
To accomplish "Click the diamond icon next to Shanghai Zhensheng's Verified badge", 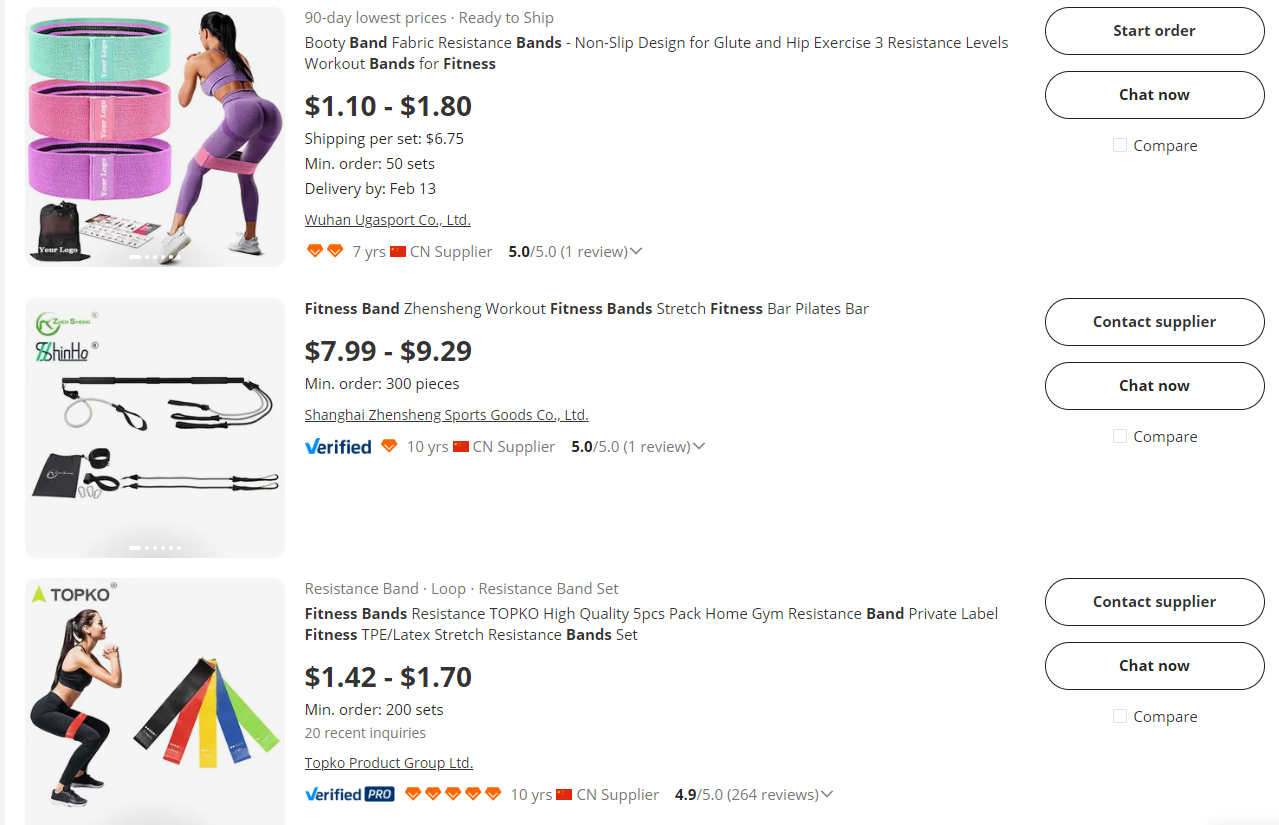I will tap(389, 446).
